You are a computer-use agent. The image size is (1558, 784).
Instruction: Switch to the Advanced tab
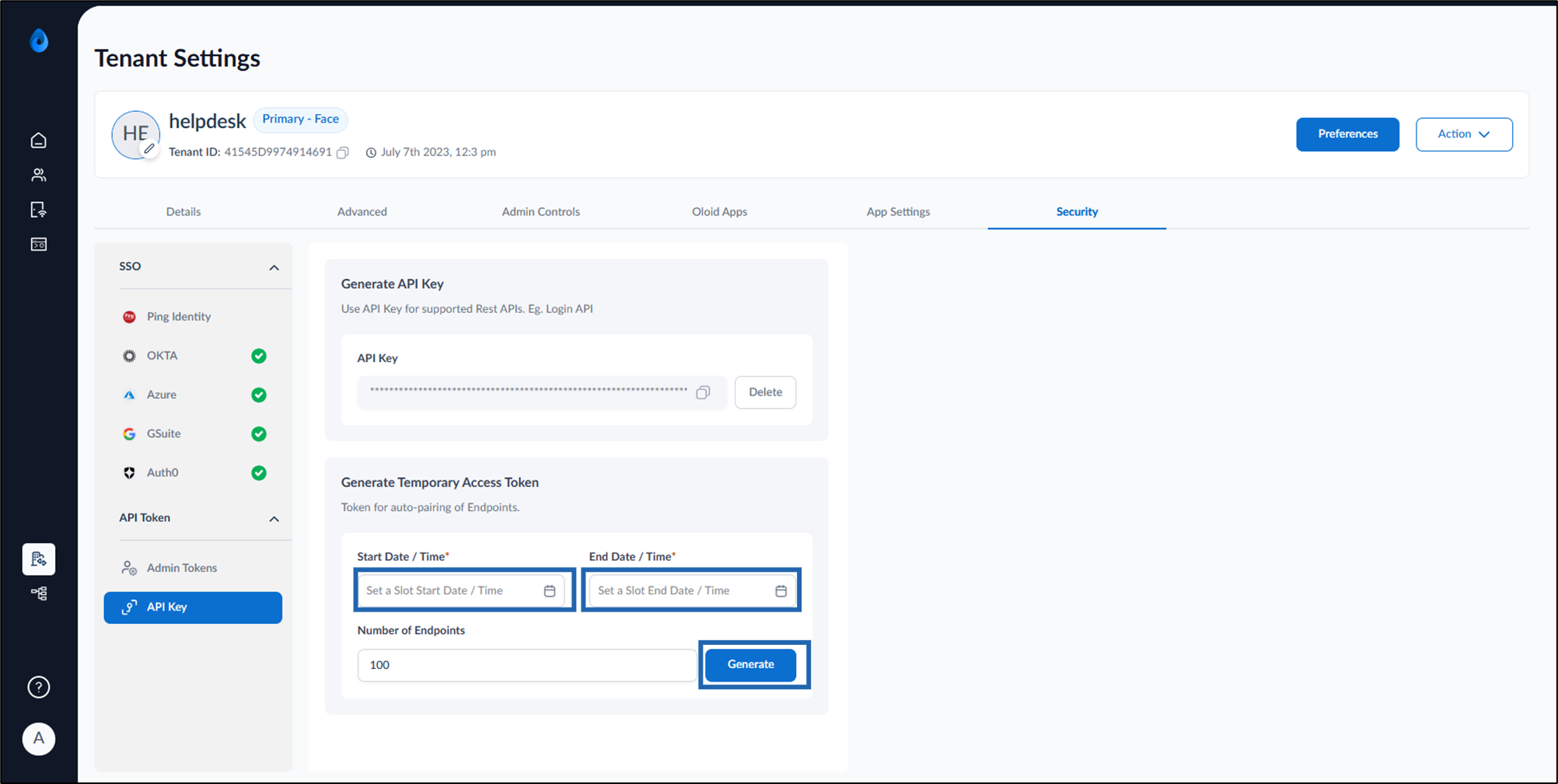(x=362, y=211)
